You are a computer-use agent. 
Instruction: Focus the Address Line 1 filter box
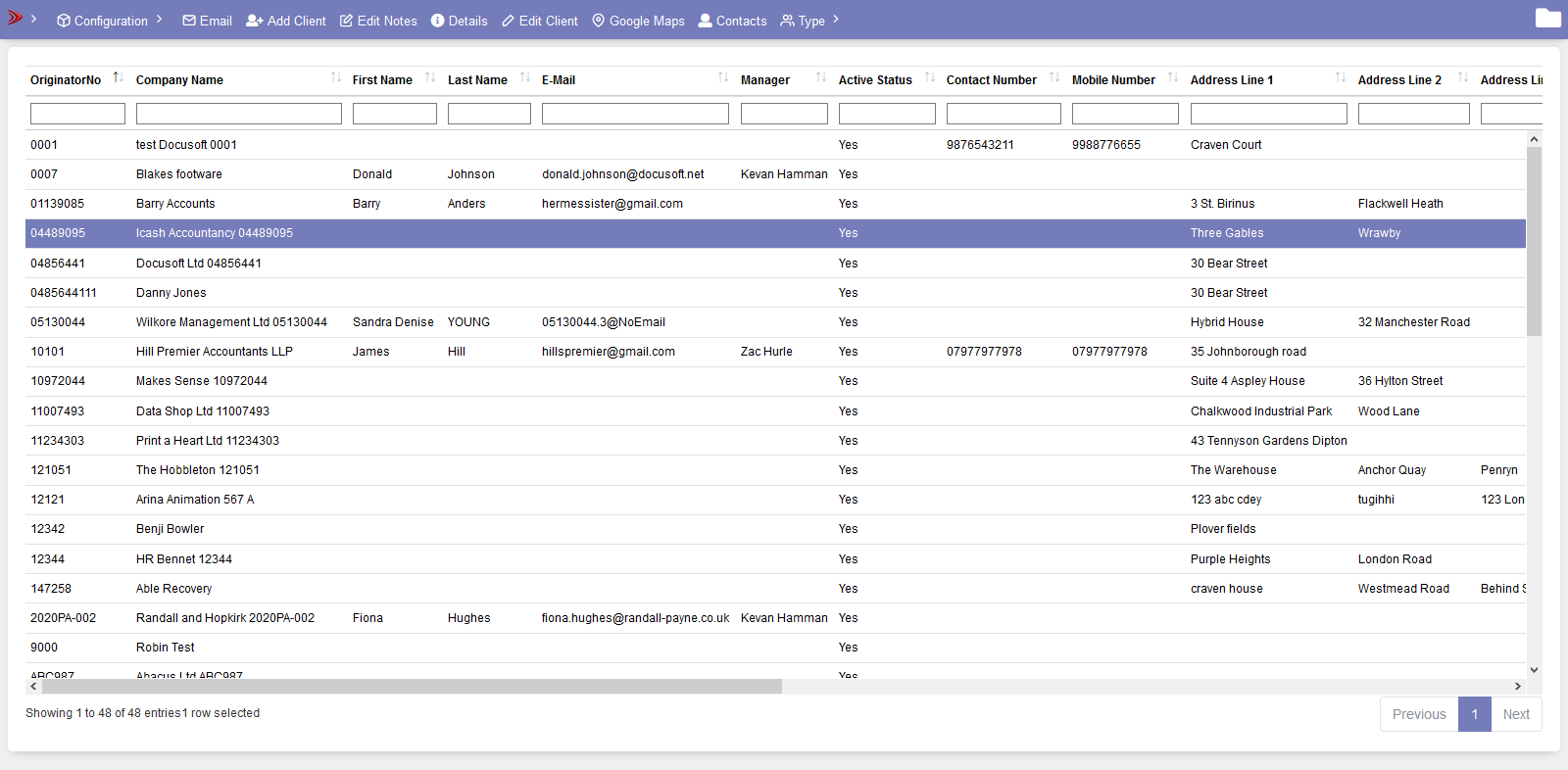point(1268,114)
